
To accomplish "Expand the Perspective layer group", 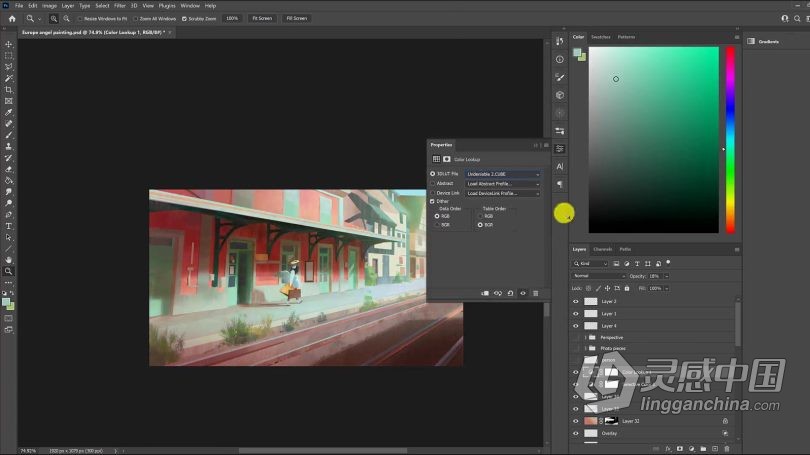I will click(585, 337).
